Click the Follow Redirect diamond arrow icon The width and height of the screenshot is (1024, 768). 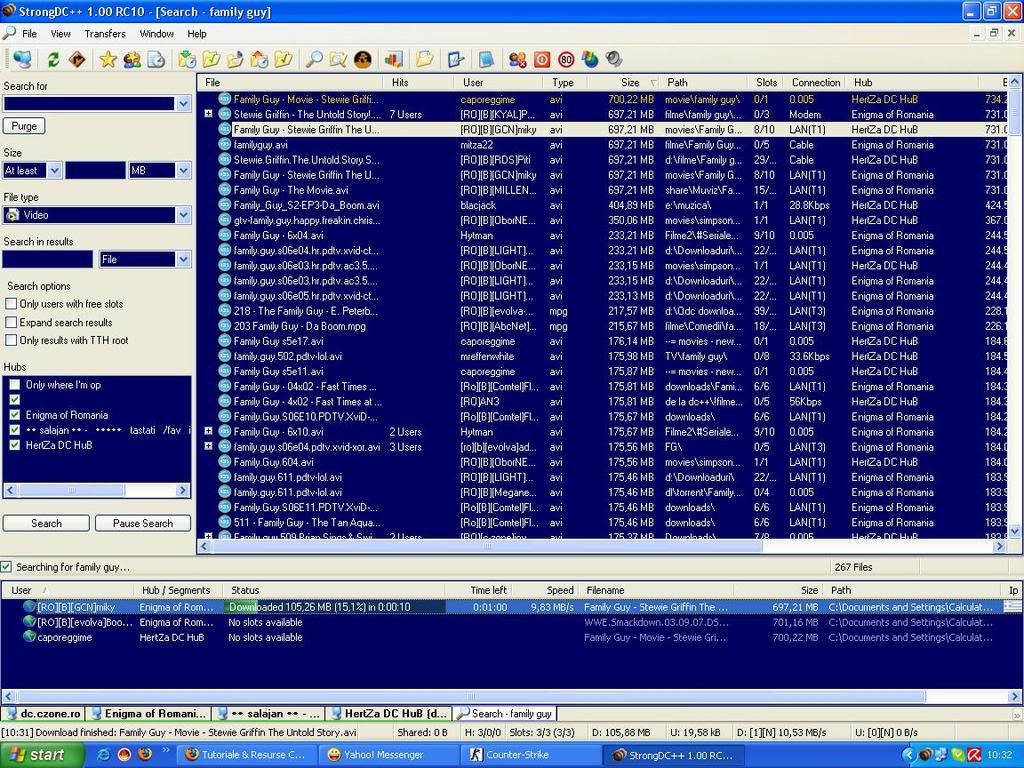click(x=77, y=59)
